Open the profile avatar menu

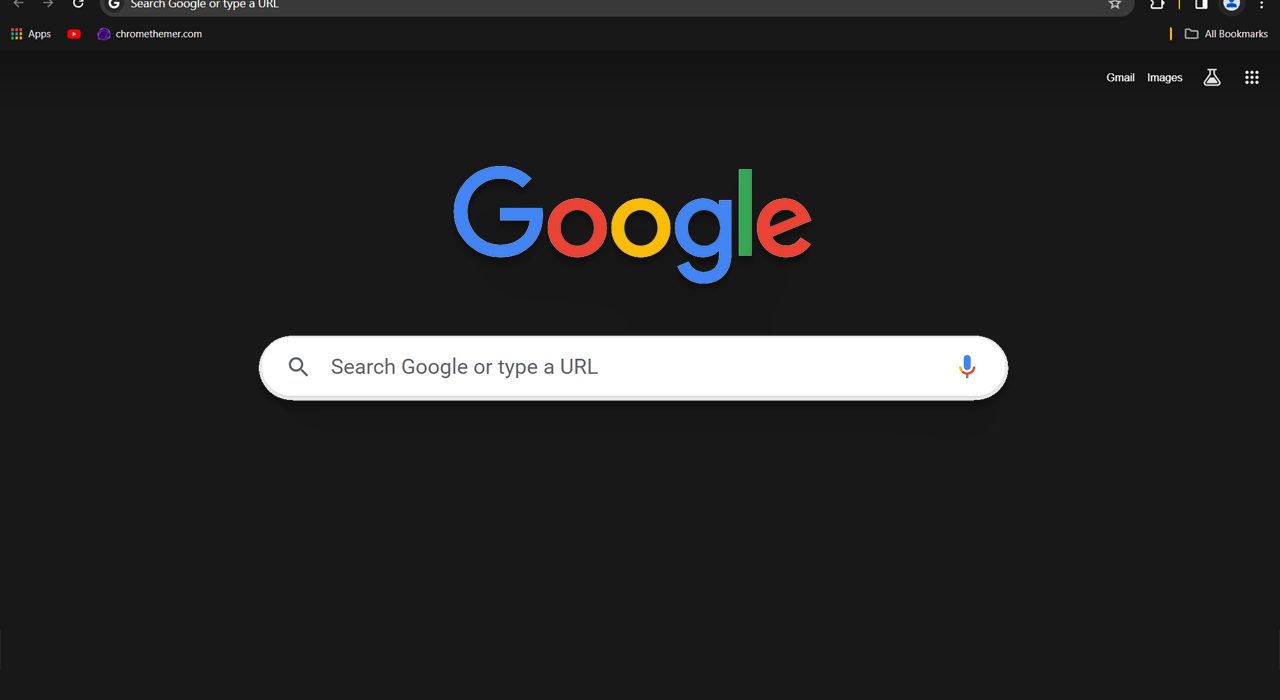click(x=1232, y=4)
